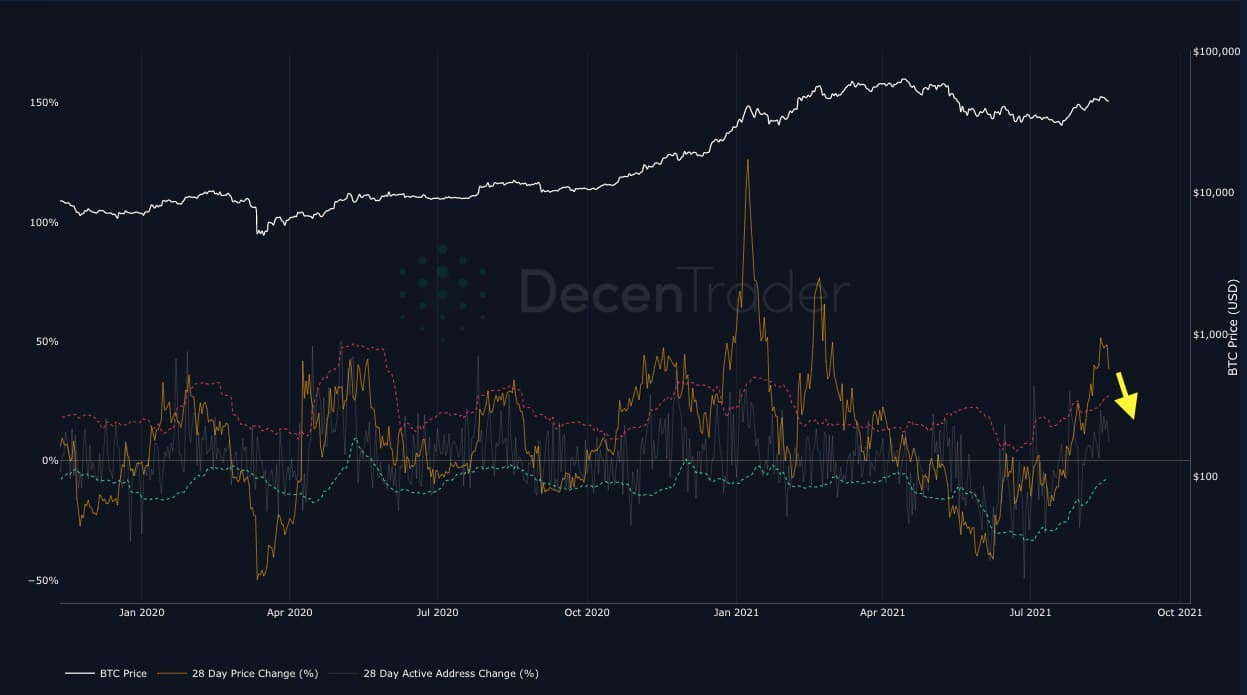
Task: Toggle BTC Price series in legend
Action: 121,673
